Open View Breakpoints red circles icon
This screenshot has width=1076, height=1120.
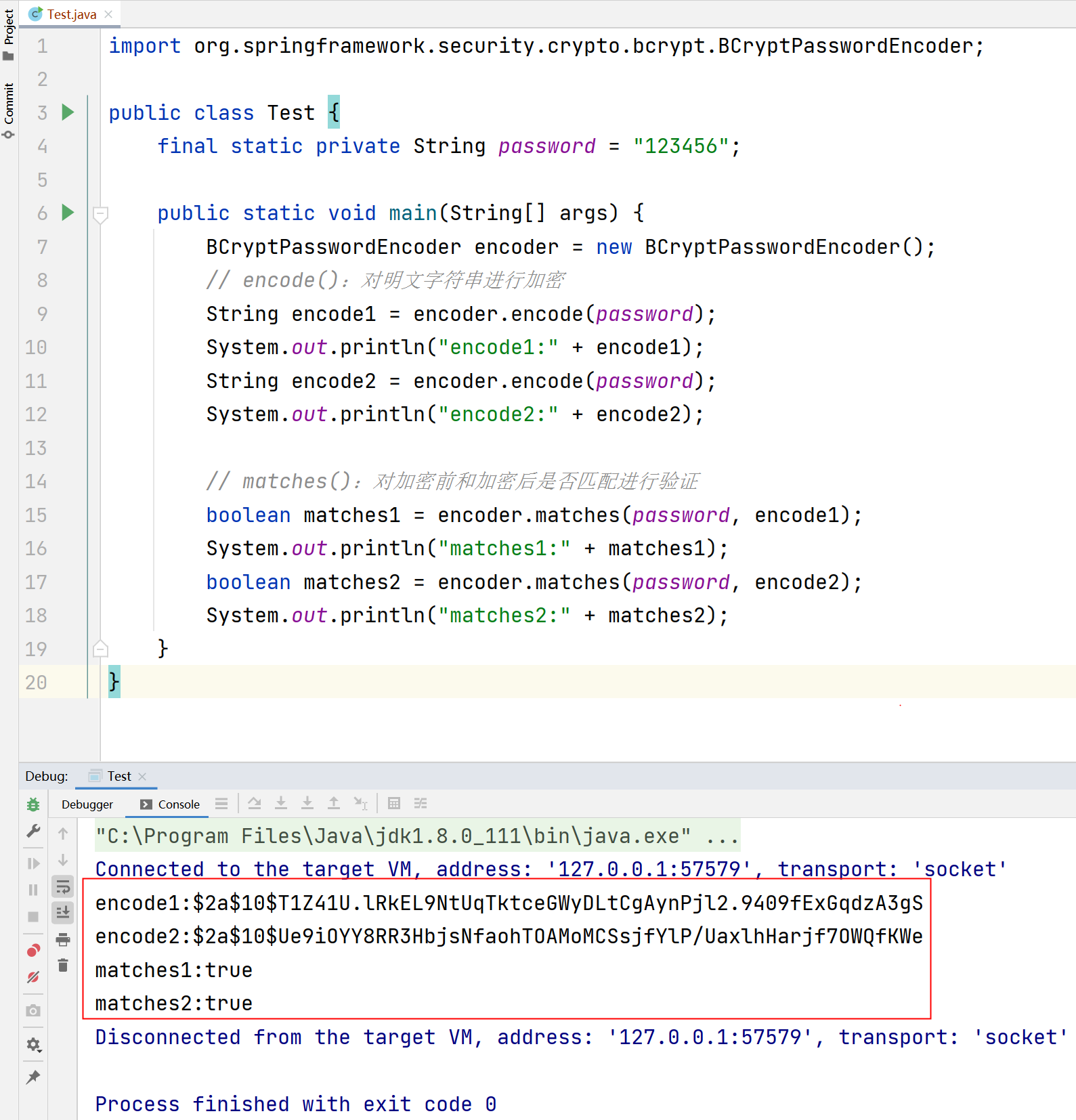tap(33, 951)
